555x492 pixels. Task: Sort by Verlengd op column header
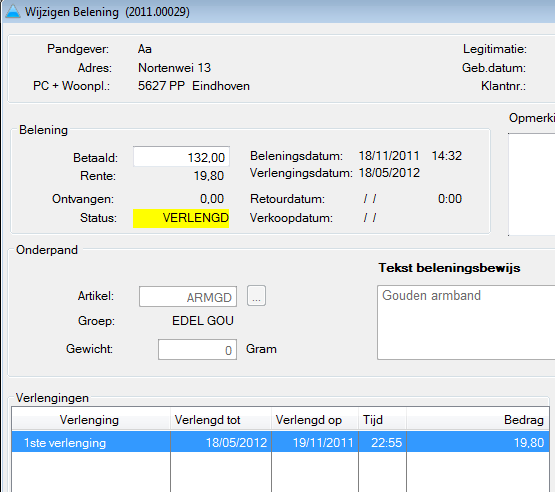(315, 420)
